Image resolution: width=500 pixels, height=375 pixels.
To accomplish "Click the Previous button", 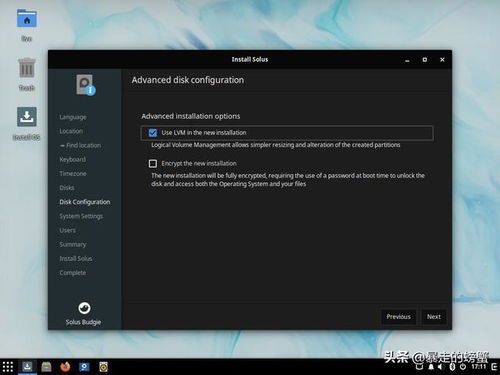I will [398, 317].
